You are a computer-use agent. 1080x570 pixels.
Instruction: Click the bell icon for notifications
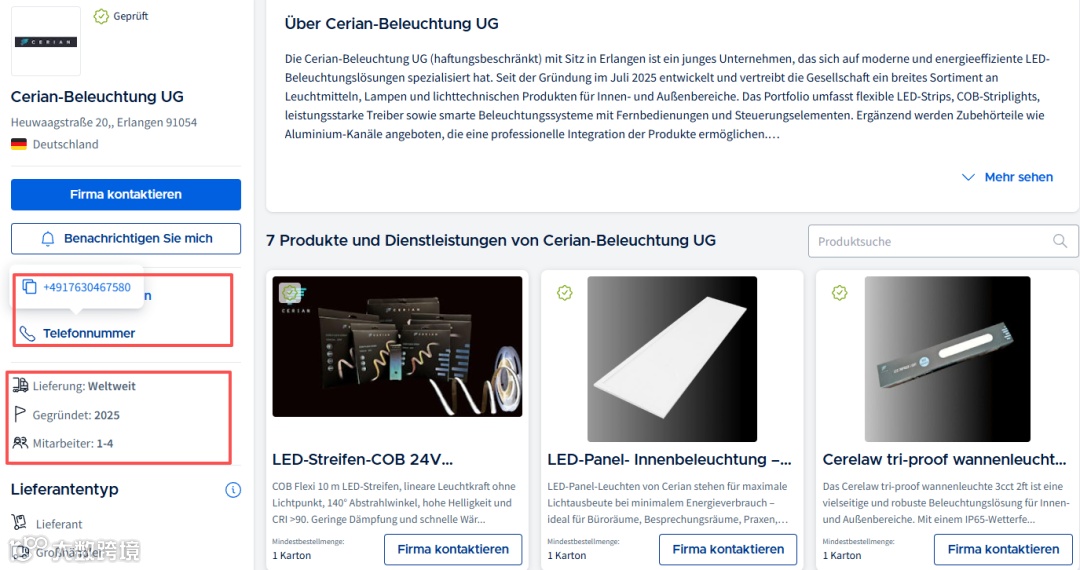pyautogui.click(x=48, y=238)
